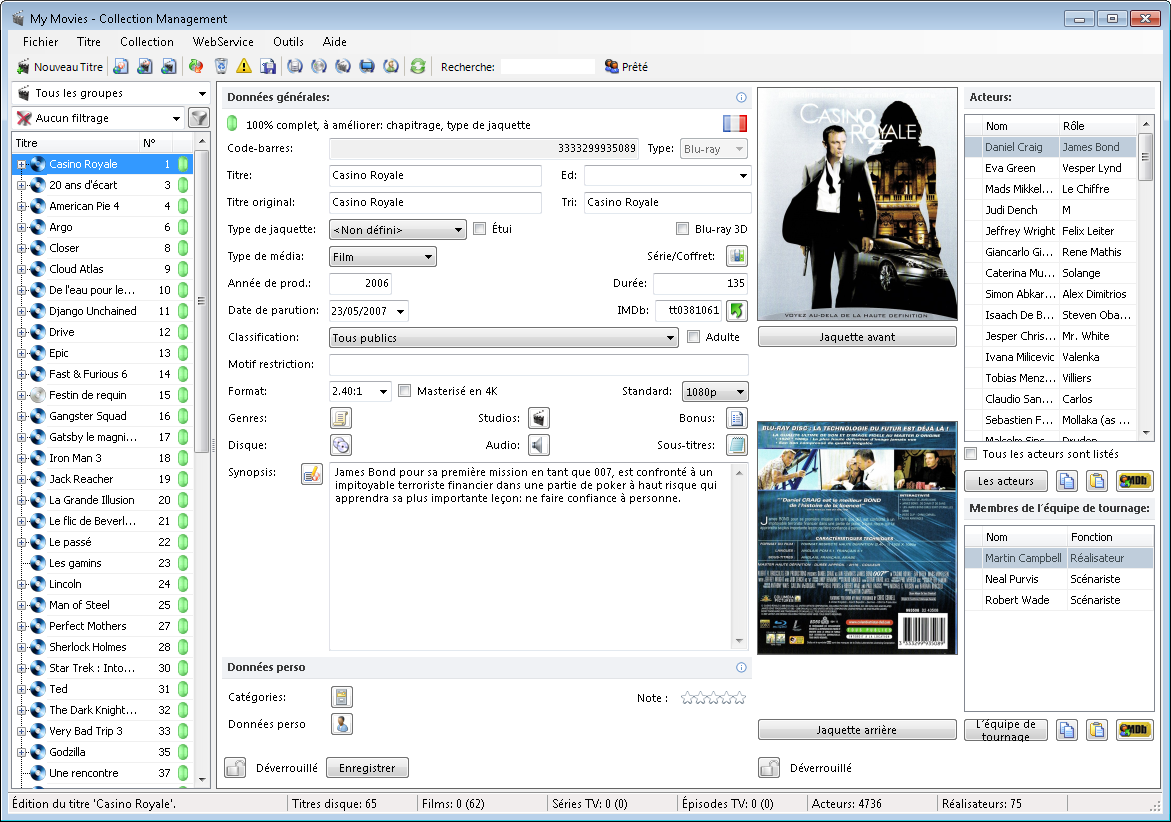The width and height of the screenshot is (1171, 822).
Task: Click the front cover Casino Royale image
Action: tap(857, 204)
